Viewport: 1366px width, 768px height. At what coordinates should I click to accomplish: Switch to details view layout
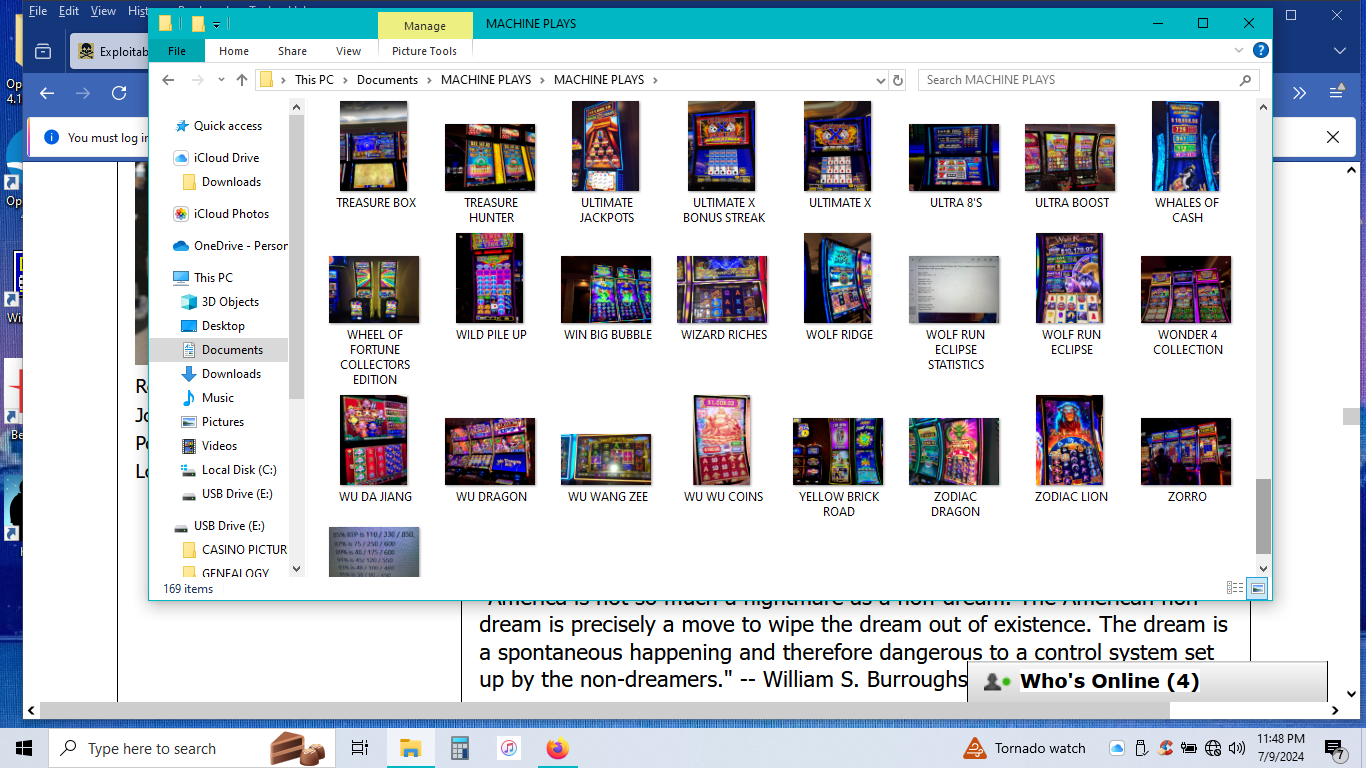point(1235,589)
